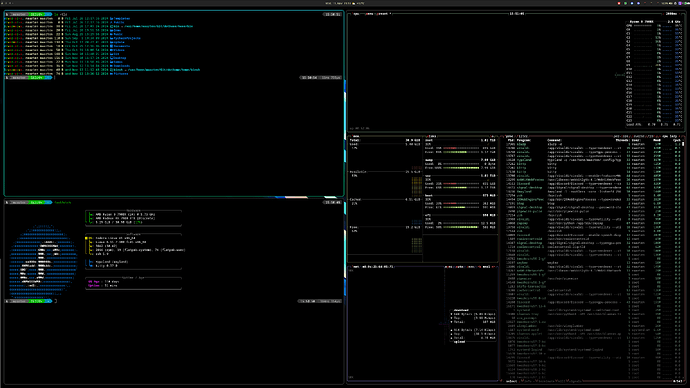Click the disks box title in btop
690x388 pixels.
coord(431,136)
